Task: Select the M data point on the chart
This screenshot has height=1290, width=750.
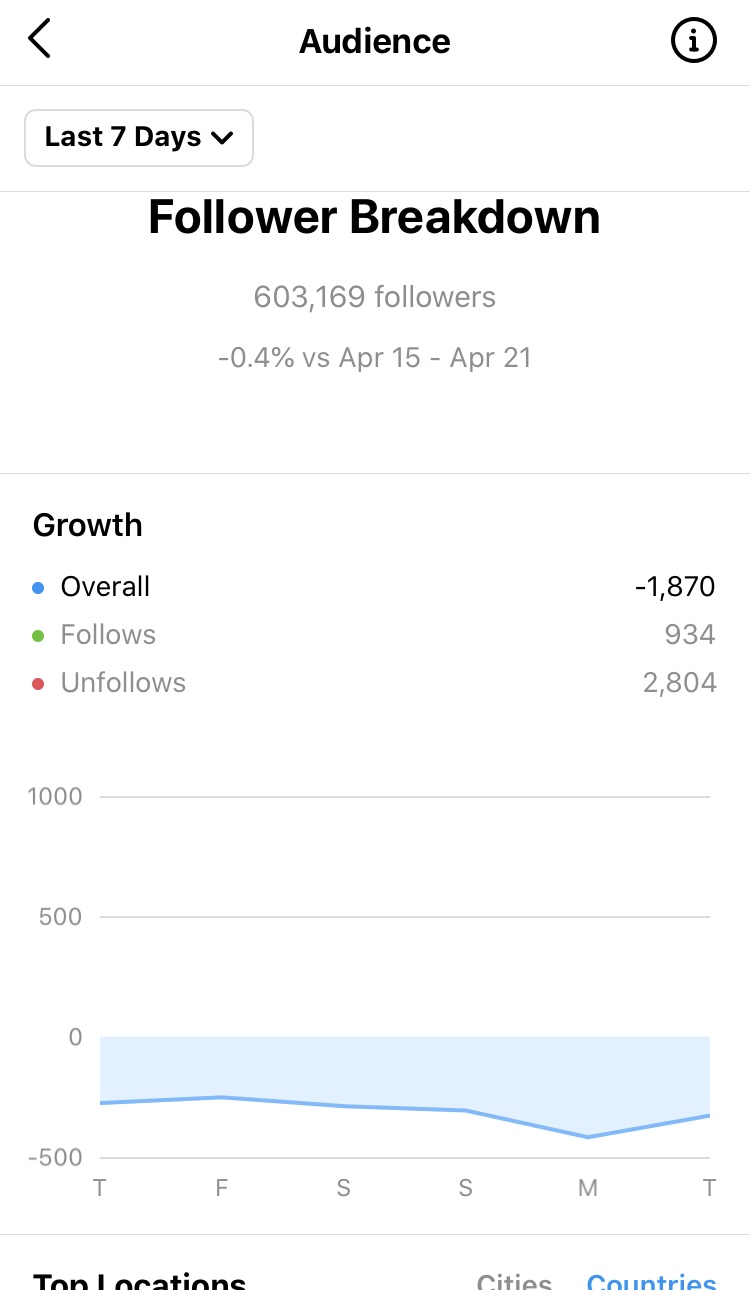Action: coord(588,1137)
